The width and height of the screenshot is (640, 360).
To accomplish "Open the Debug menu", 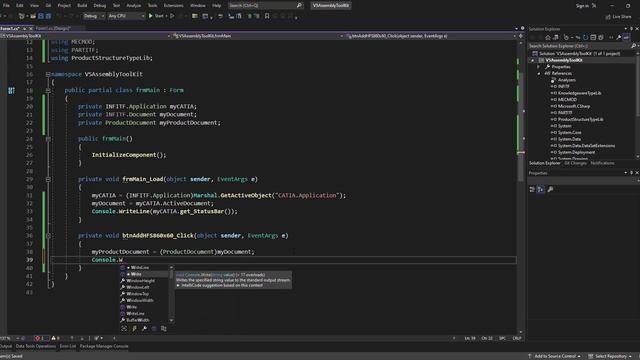I will (x=100, y=6).
